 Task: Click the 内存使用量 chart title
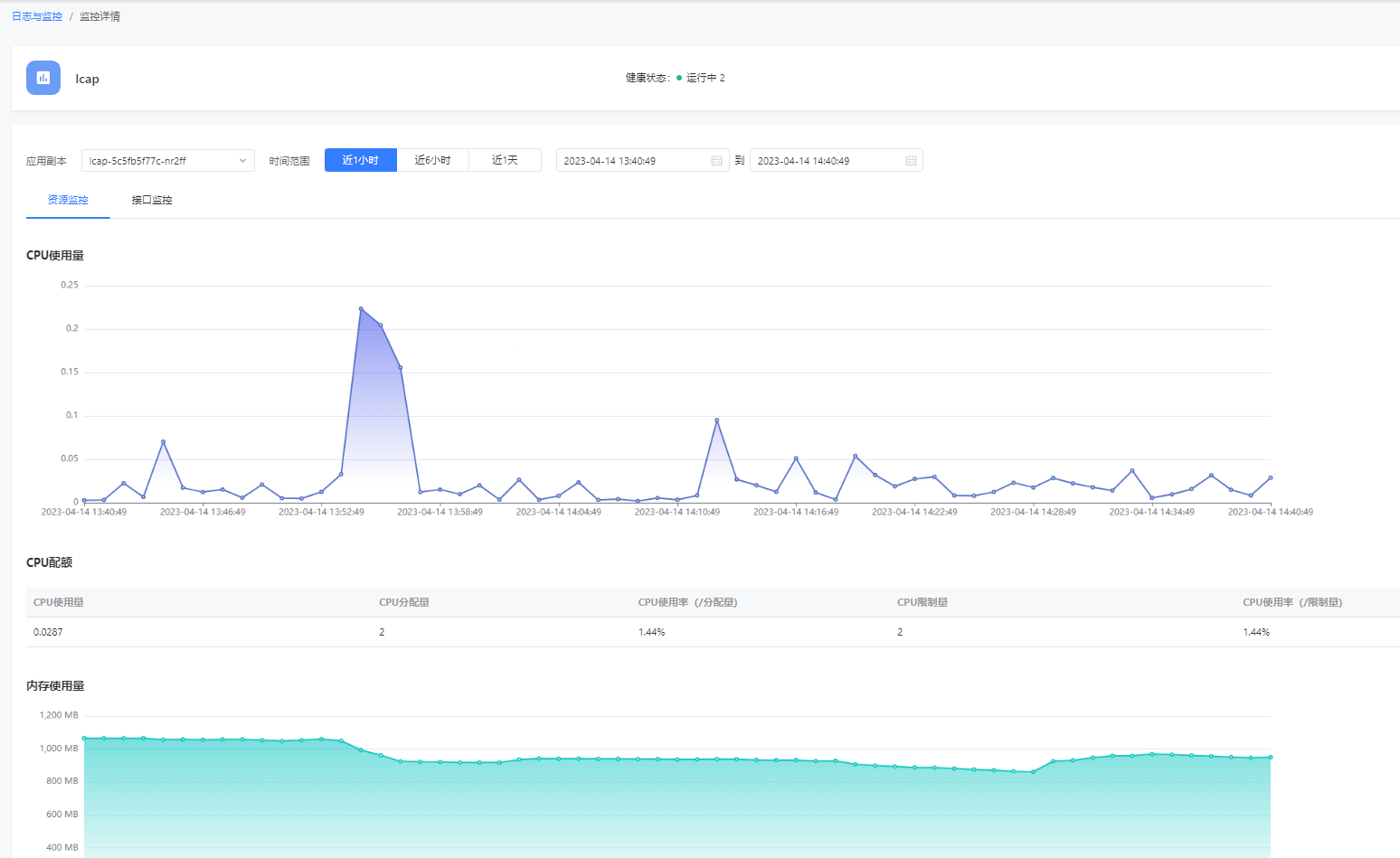click(55, 686)
